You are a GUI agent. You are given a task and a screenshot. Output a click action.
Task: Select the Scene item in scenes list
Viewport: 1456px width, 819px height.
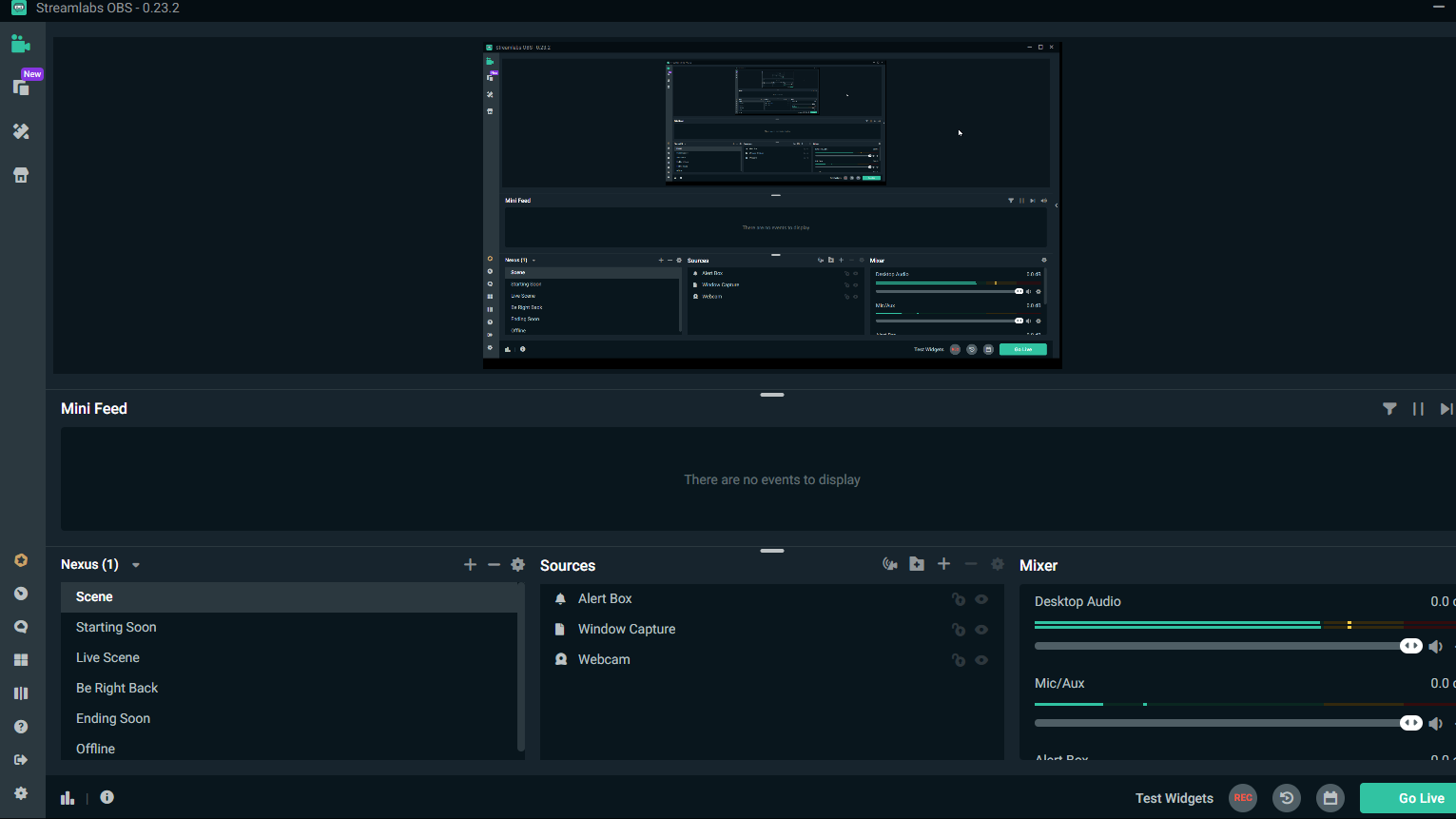point(289,596)
